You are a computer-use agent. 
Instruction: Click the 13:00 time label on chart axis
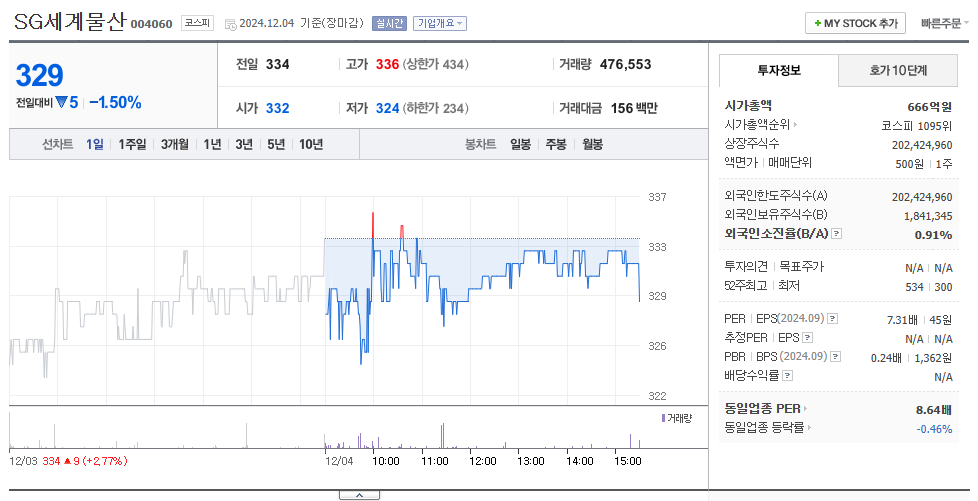coord(531,461)
